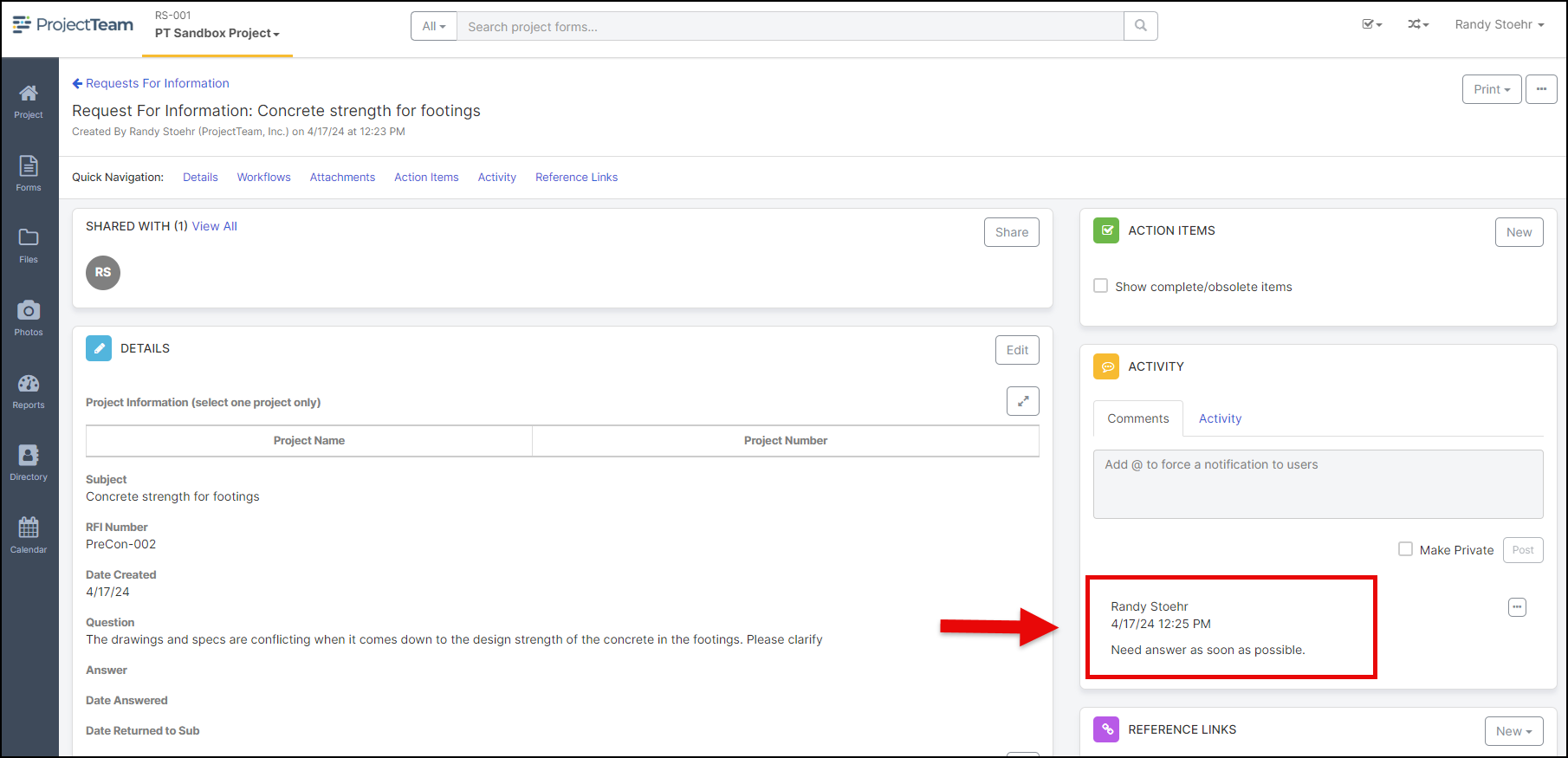Open the Directory contacts icon
Screen dimensions: 1568x758
click(29, 463)
